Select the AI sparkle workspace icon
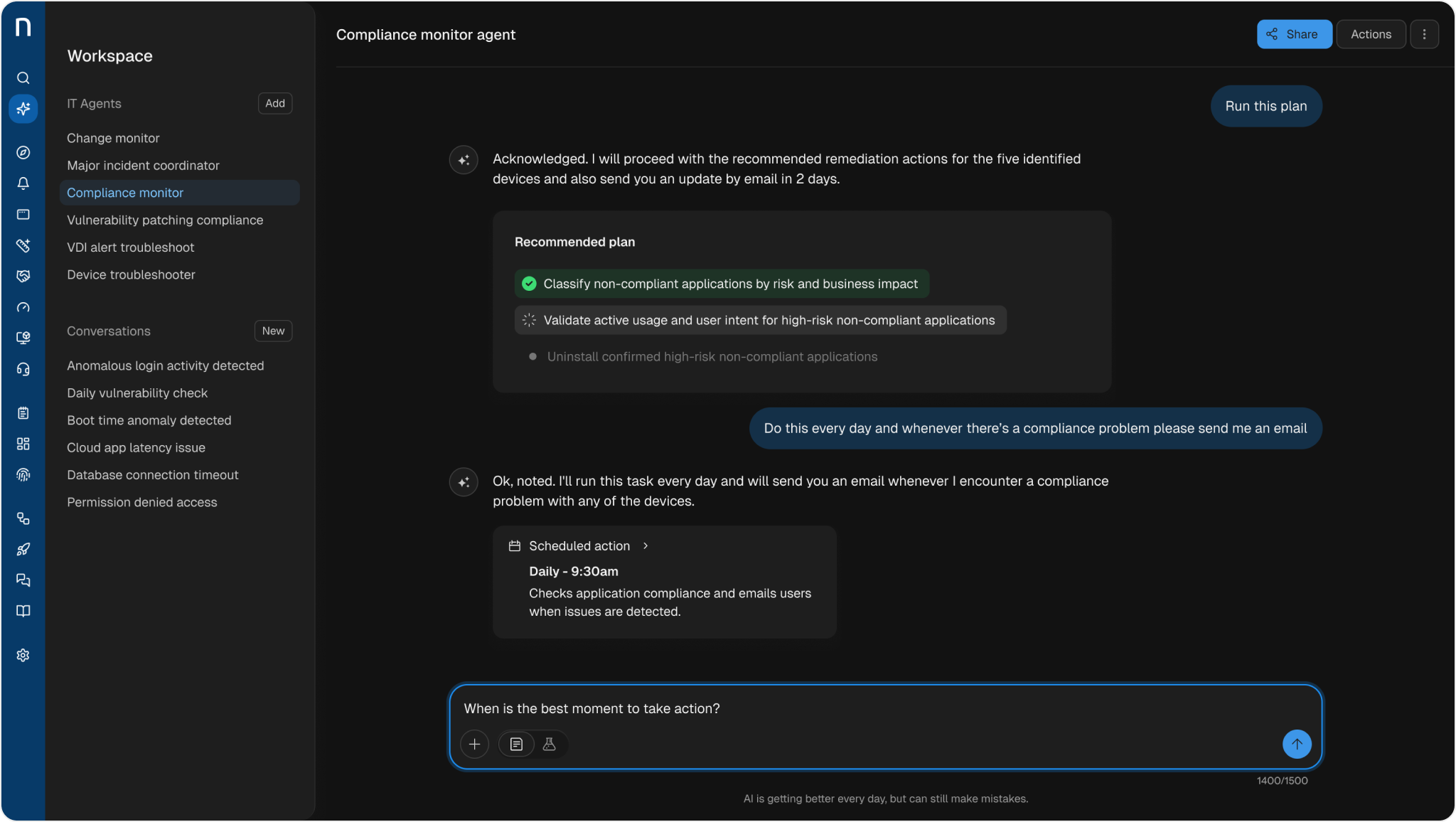 pos(23,109)
